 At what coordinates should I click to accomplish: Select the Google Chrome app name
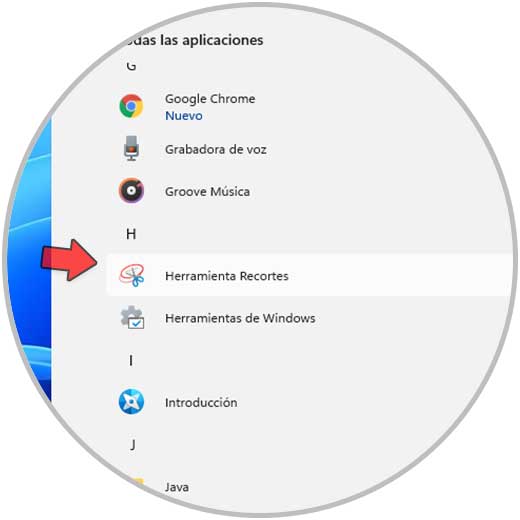210,99
